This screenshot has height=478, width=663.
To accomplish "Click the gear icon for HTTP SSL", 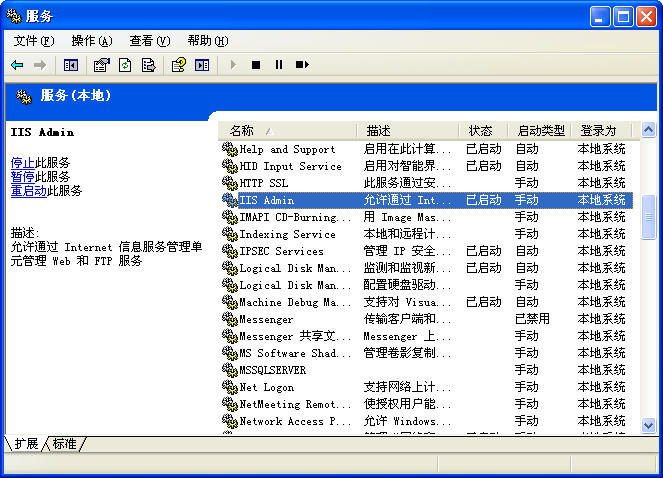I will [230, 183].
